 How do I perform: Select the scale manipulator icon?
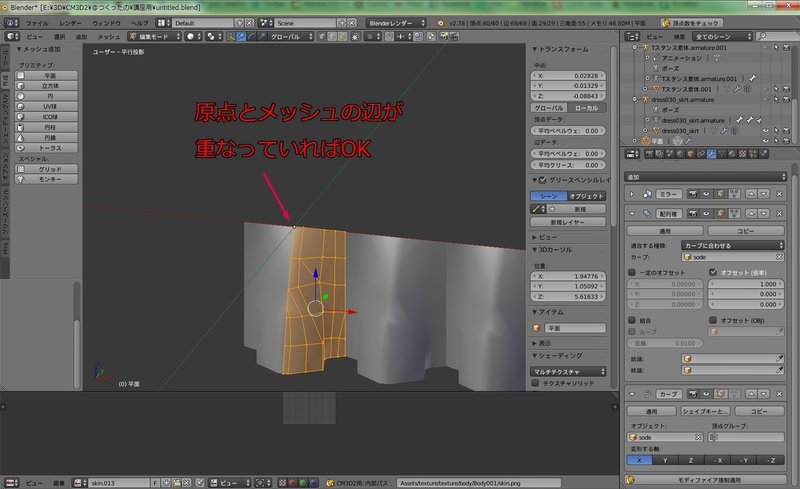coord(261,37)
